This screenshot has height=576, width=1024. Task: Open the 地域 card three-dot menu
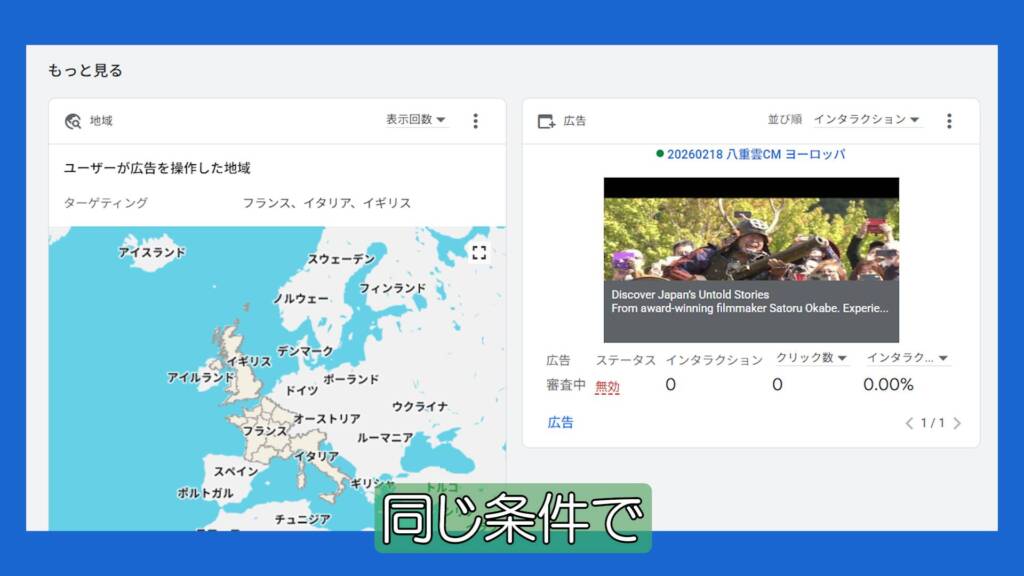pyautogui.click(x=475, y=121)
